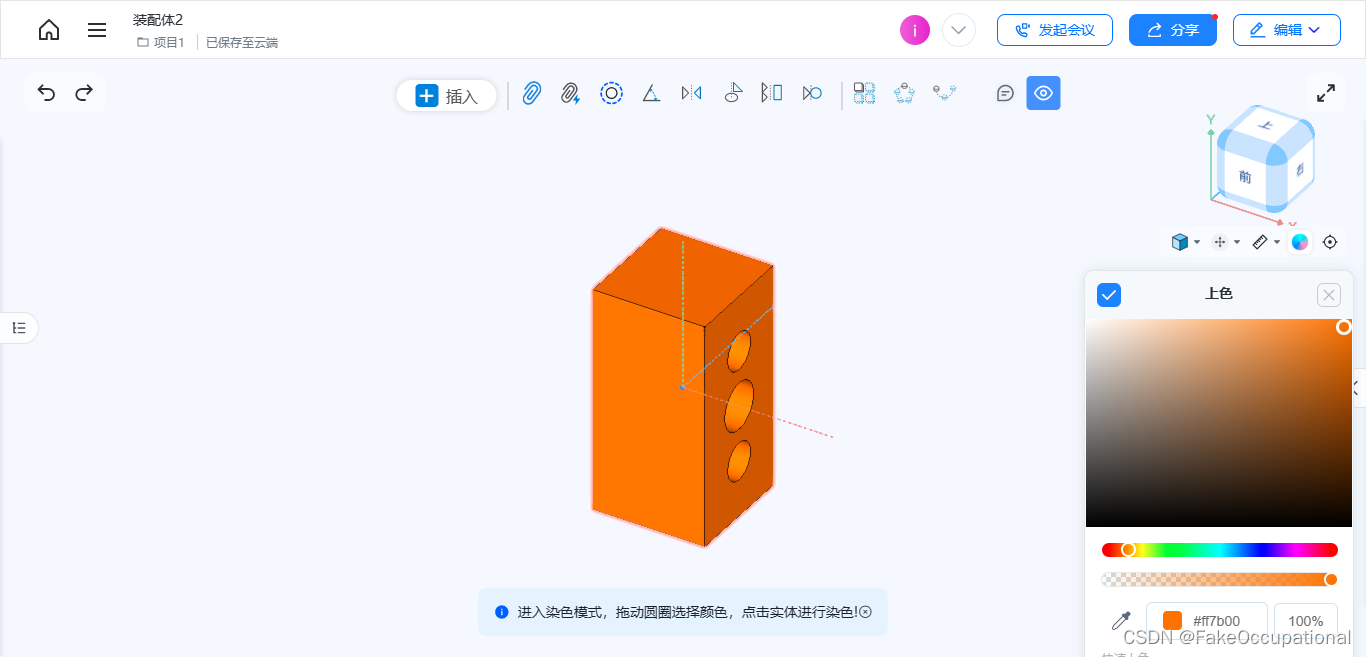
Task: Click the 发起会议 start meeting button
Action: pyautogui.click(x=1054, y=30)
